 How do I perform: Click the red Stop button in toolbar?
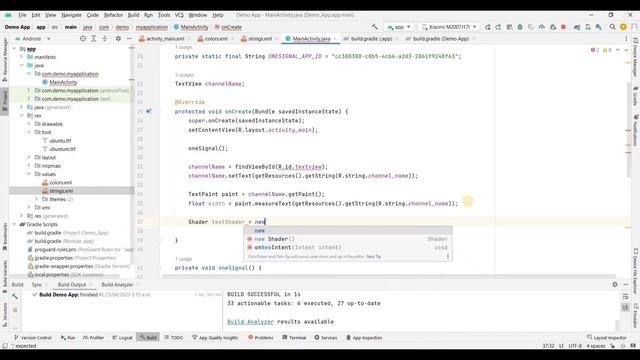click(564, 27)
